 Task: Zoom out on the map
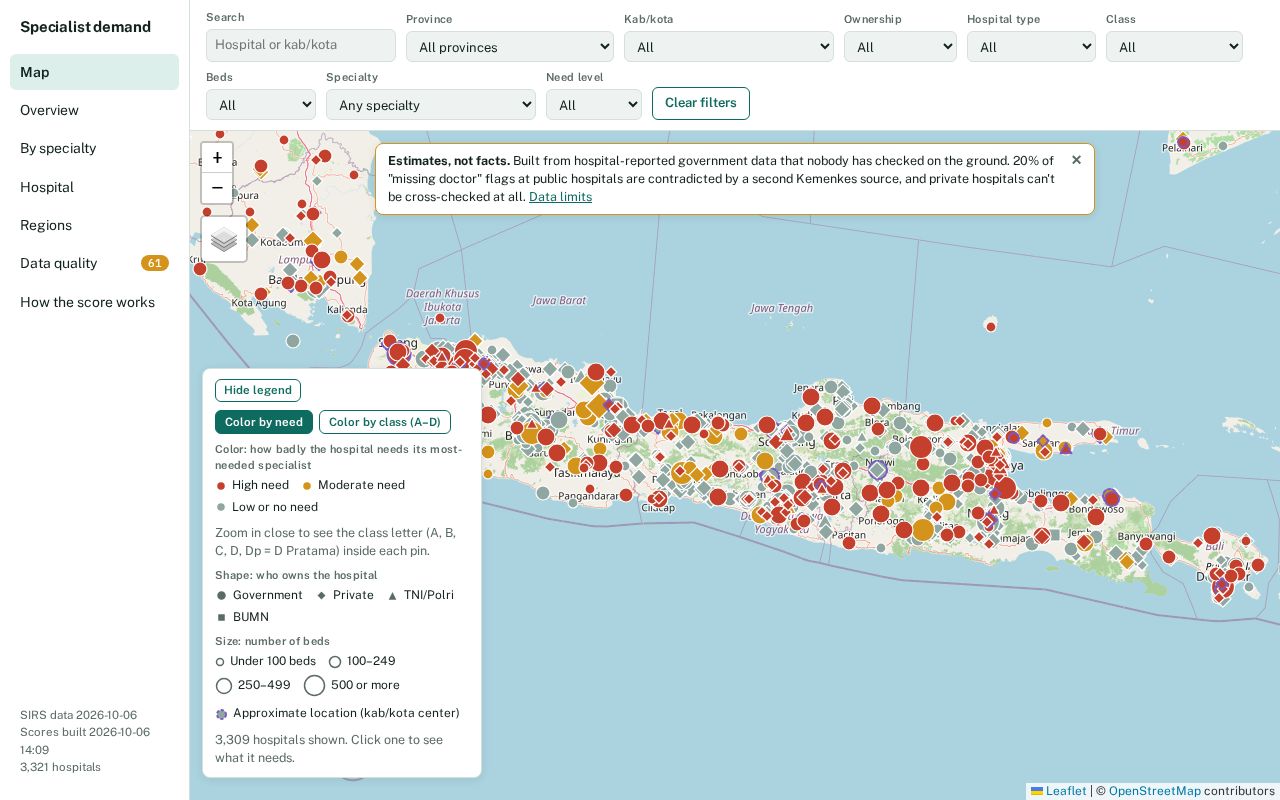coord(217,188)
